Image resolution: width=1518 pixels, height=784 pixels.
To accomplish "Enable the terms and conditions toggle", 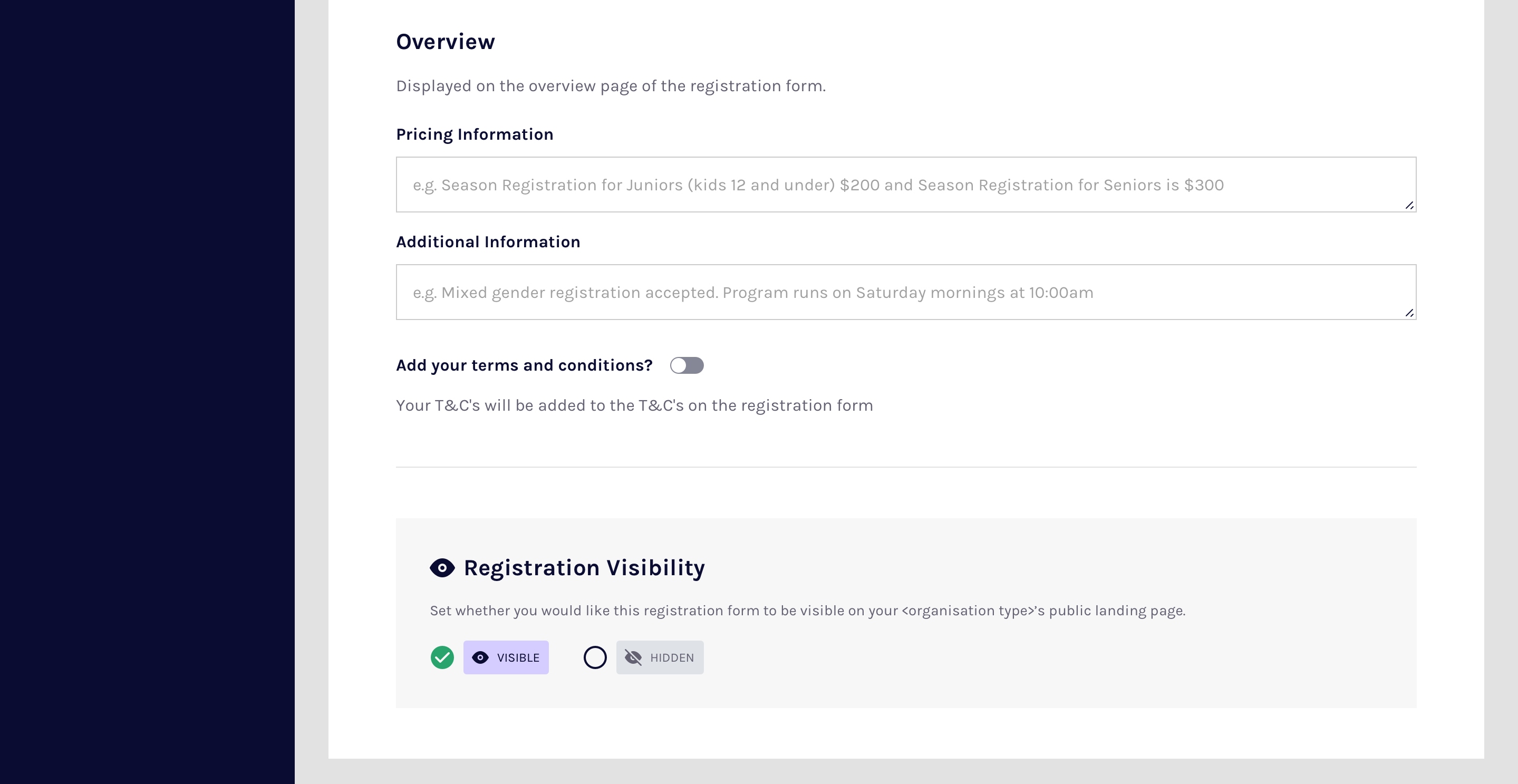I will point(687,365).
